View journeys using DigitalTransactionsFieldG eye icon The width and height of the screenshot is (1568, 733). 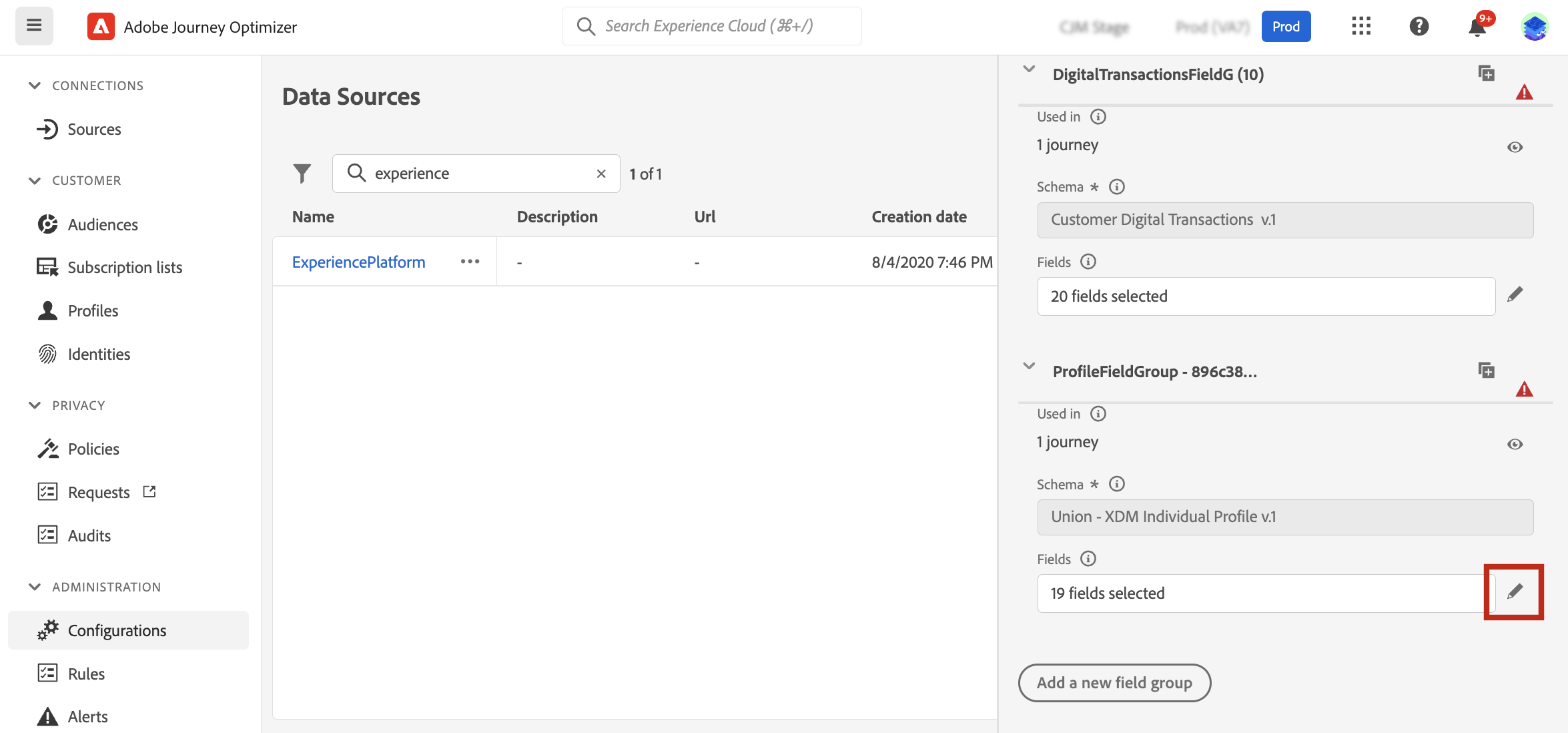(1515, 147)
